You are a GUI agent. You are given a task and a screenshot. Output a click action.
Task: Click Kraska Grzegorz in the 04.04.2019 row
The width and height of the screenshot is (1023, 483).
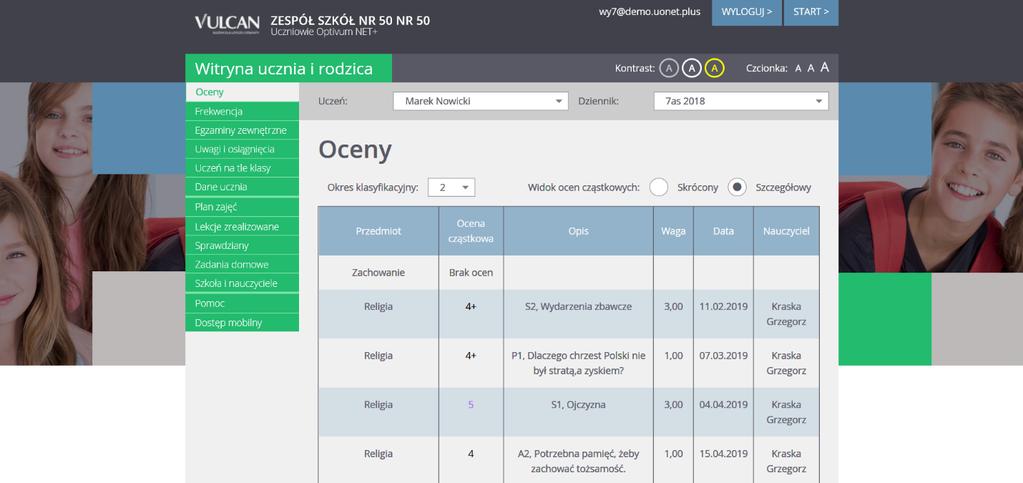tap(786, 413)
